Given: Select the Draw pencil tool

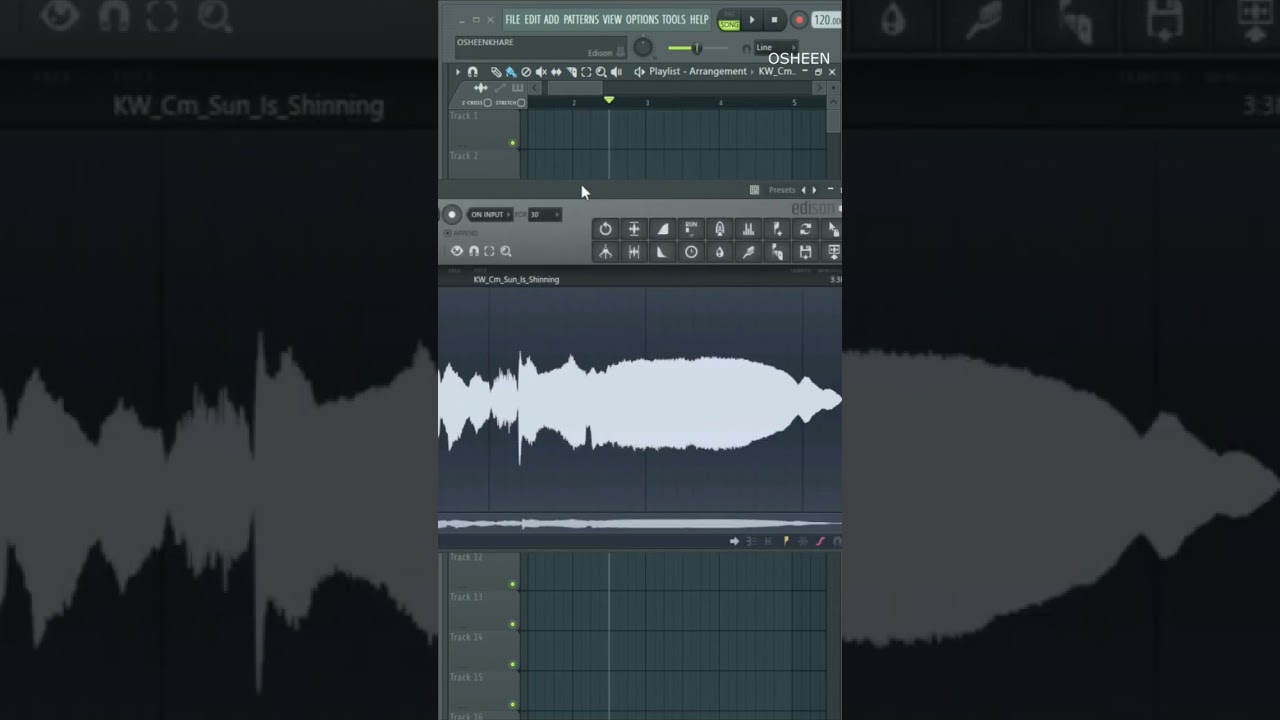Looking at the screenshot, I should pyautogui.click(x=496, y=72).
